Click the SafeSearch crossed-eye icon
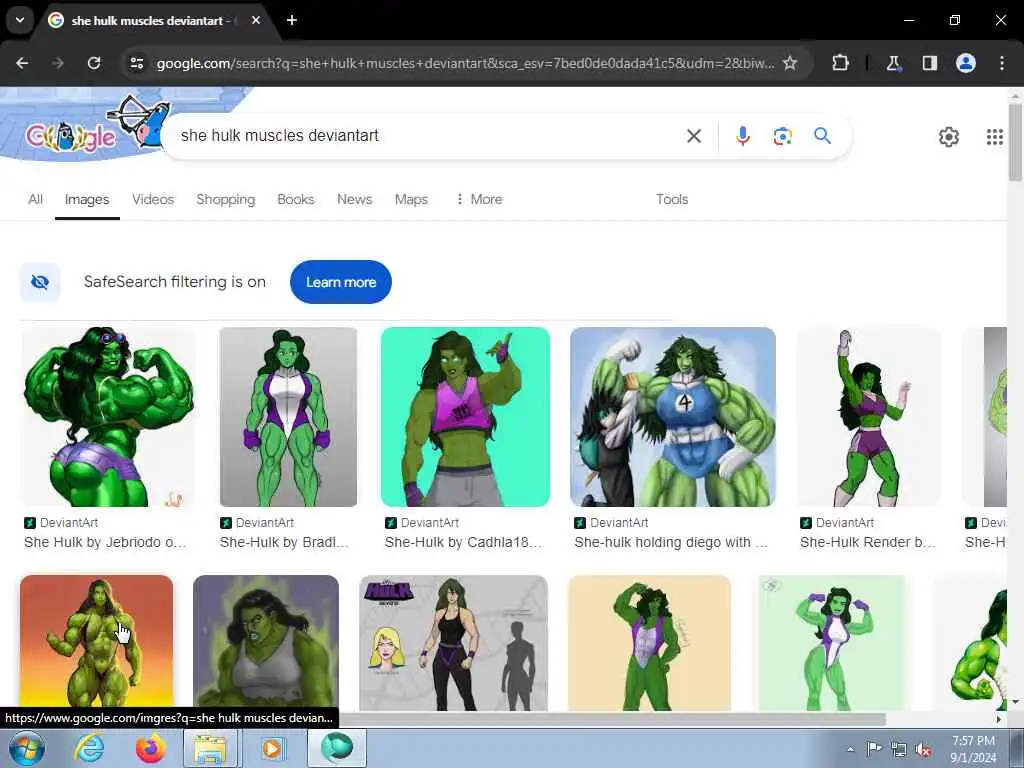 coord(40,282)
